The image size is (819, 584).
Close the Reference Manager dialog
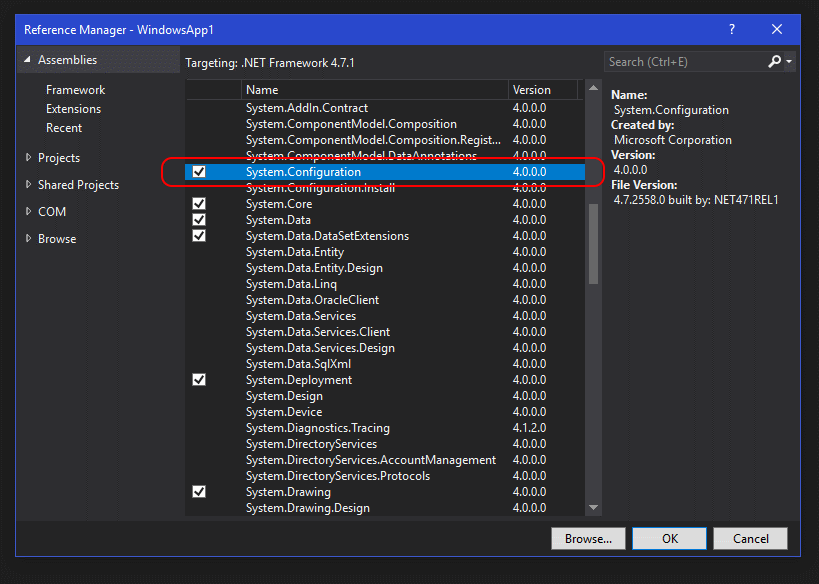[777, 30]
